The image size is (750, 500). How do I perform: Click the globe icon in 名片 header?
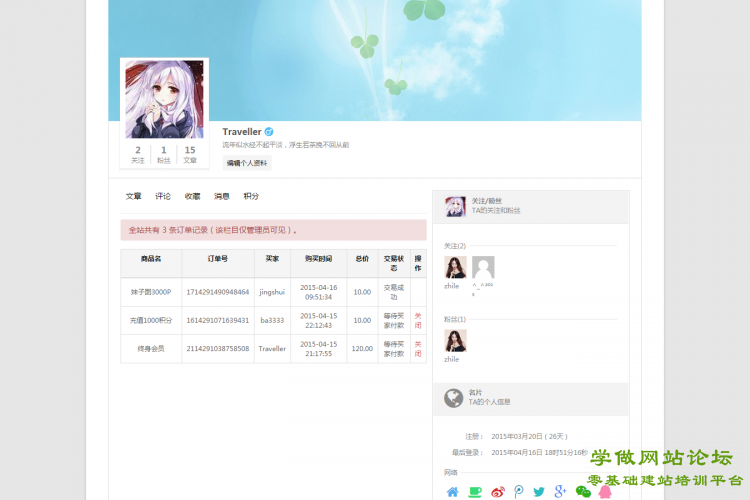(454, 398)
